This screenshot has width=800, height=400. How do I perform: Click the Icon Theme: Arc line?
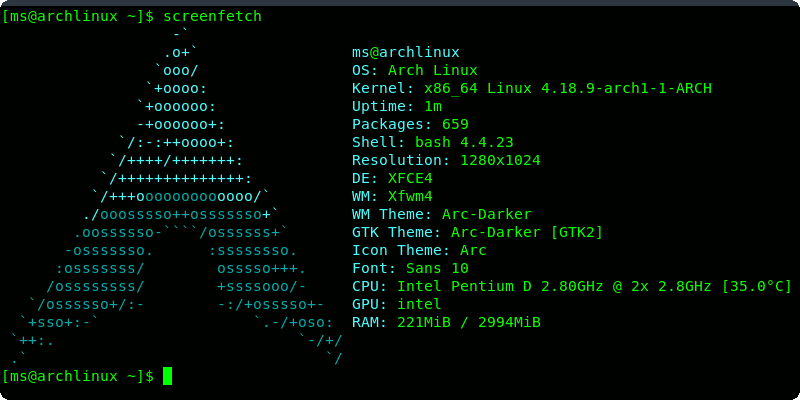coord(419,250)
